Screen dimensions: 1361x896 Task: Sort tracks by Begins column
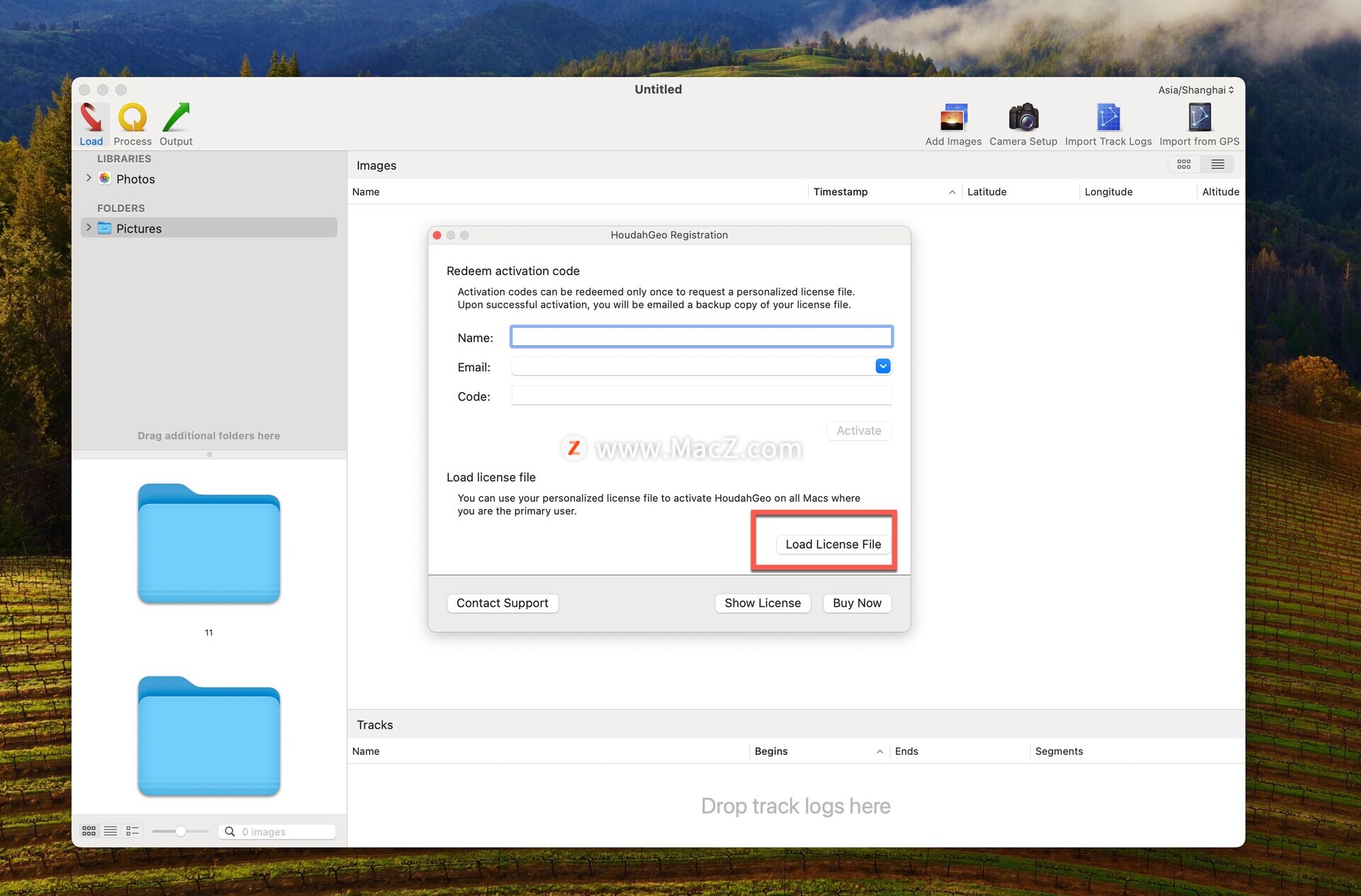tap(819, 751)
